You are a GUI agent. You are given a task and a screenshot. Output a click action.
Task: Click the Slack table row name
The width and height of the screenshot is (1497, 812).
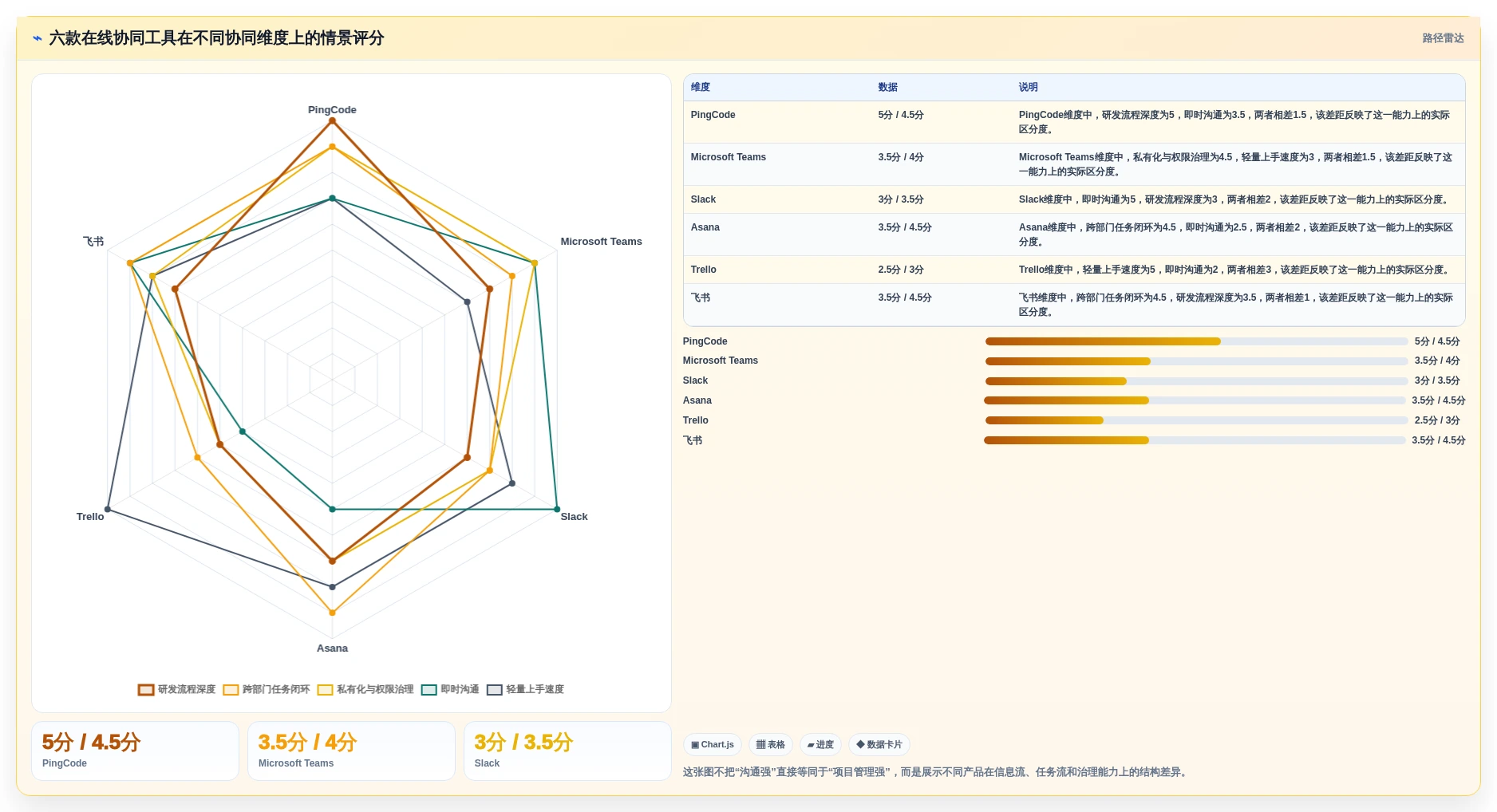pyautogui.click(x=703, y=199)
